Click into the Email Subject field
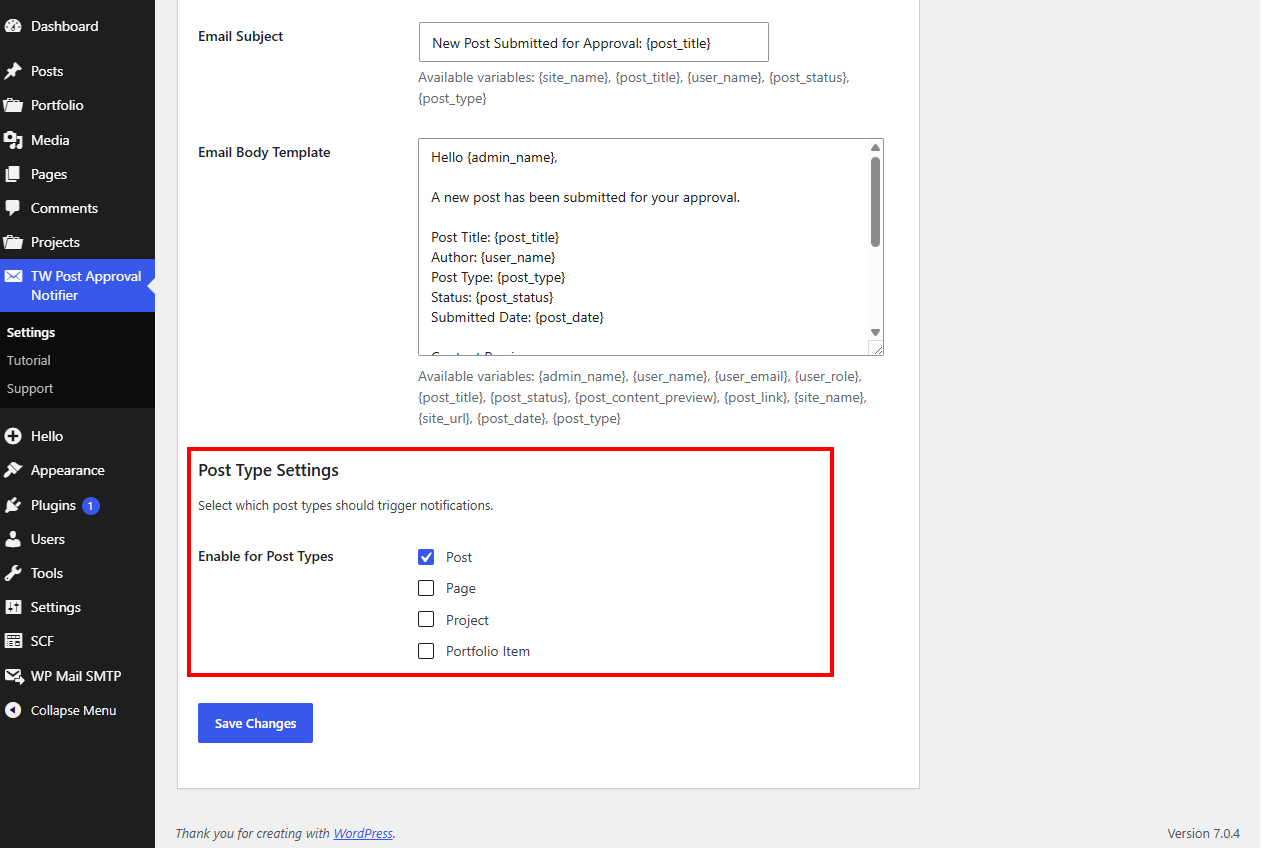 point(594,43)
